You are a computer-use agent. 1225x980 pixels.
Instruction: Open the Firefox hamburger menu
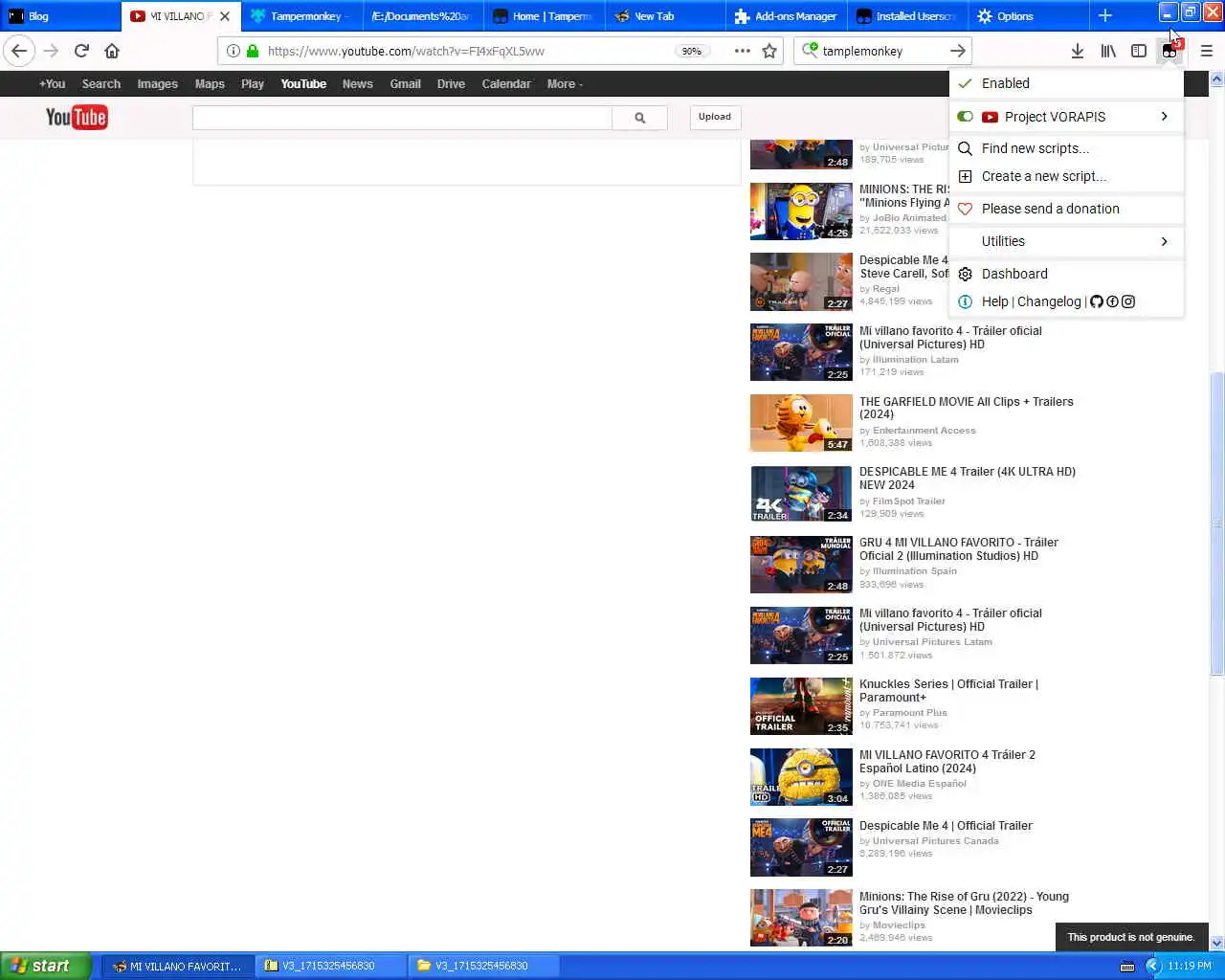click(x=1206, y=51)
